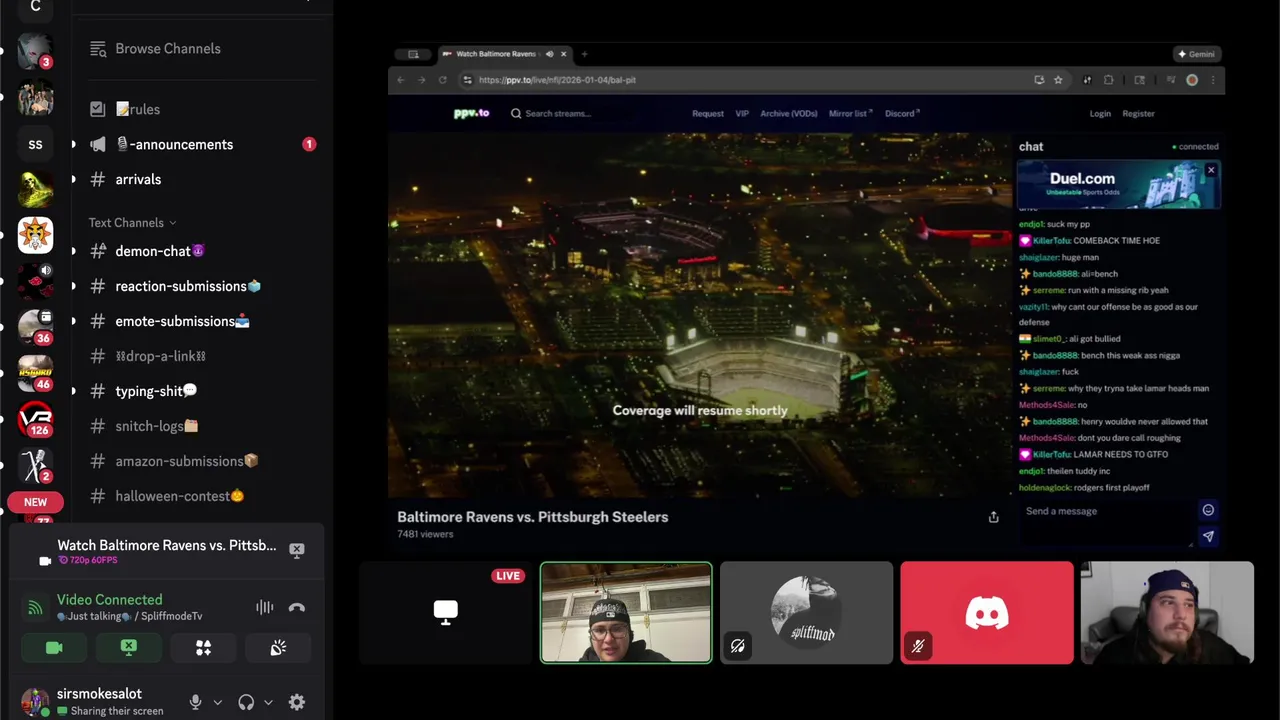Click Register on ppv.to
Image resolution: width=1280 pixels, height=720 pixels.
click(1138, 113)
